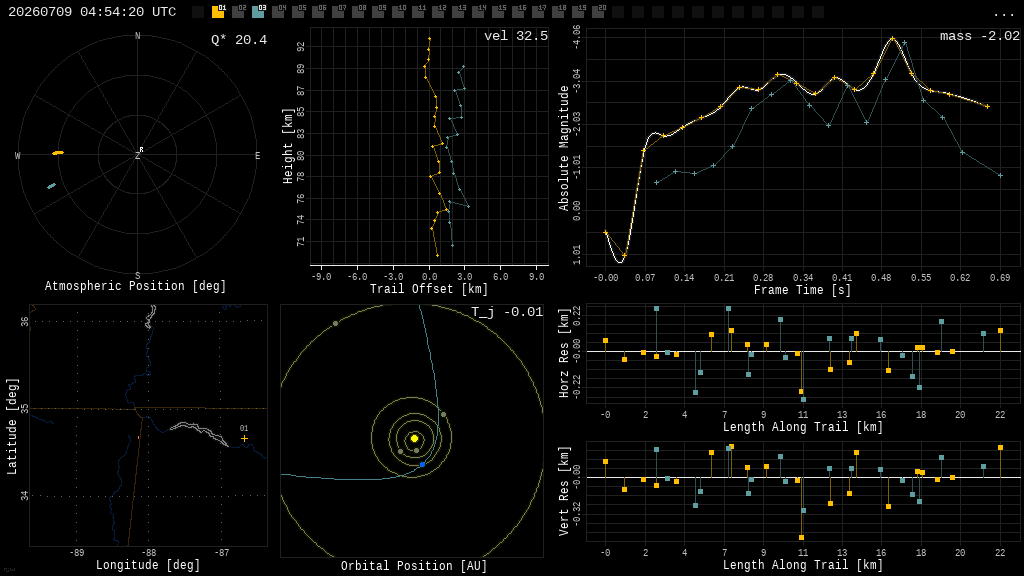The width and height of the screenshot is (1024, 576).
Task: Click the T_j -0.01 readout
Action: coord(507,312)
